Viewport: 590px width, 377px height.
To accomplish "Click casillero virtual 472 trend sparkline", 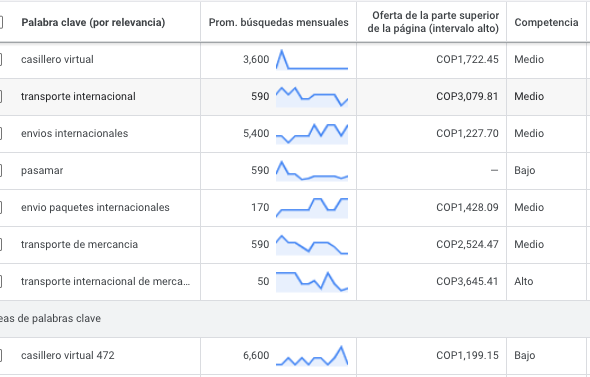I will click(312, 356).
